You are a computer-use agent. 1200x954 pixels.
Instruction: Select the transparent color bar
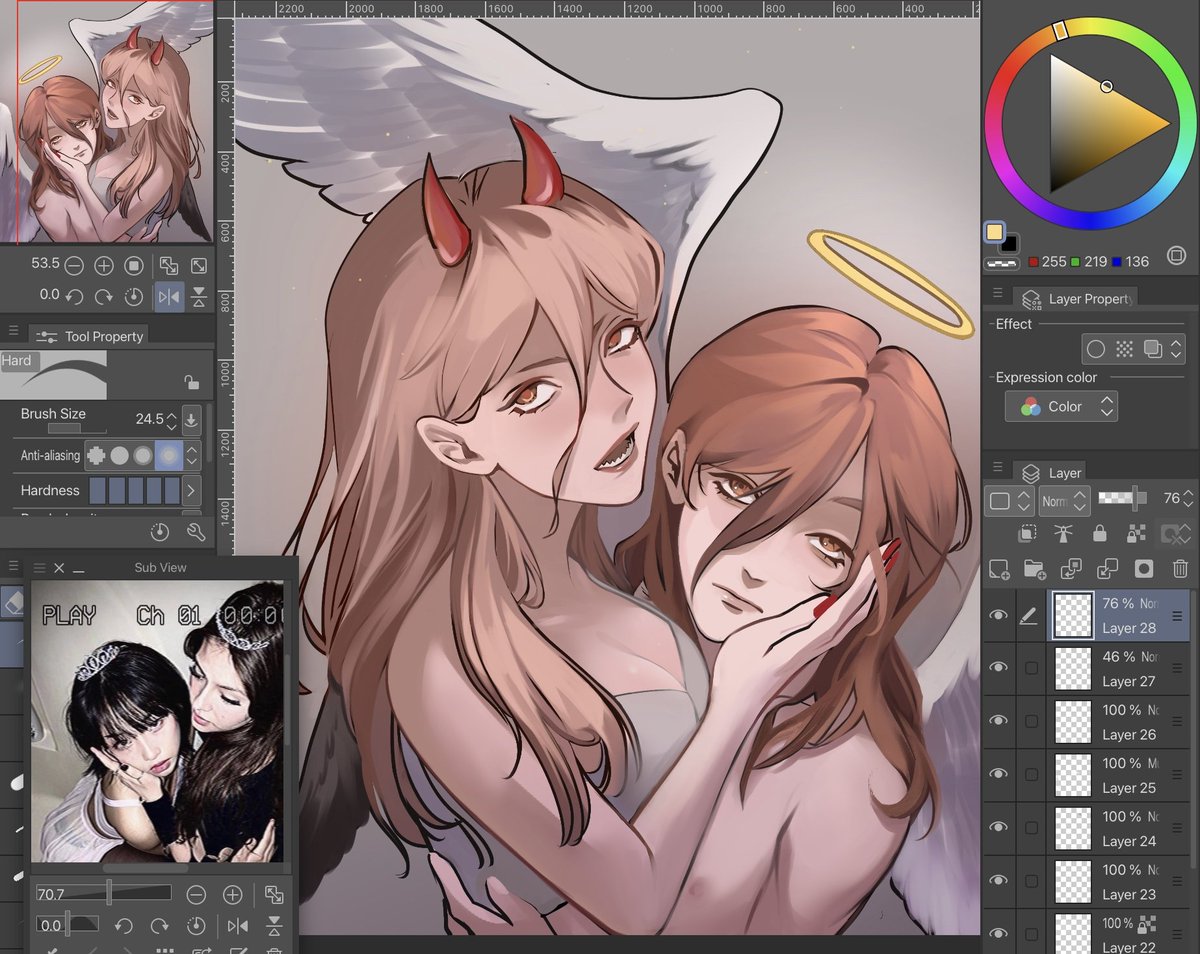(x=1001, y=264)
